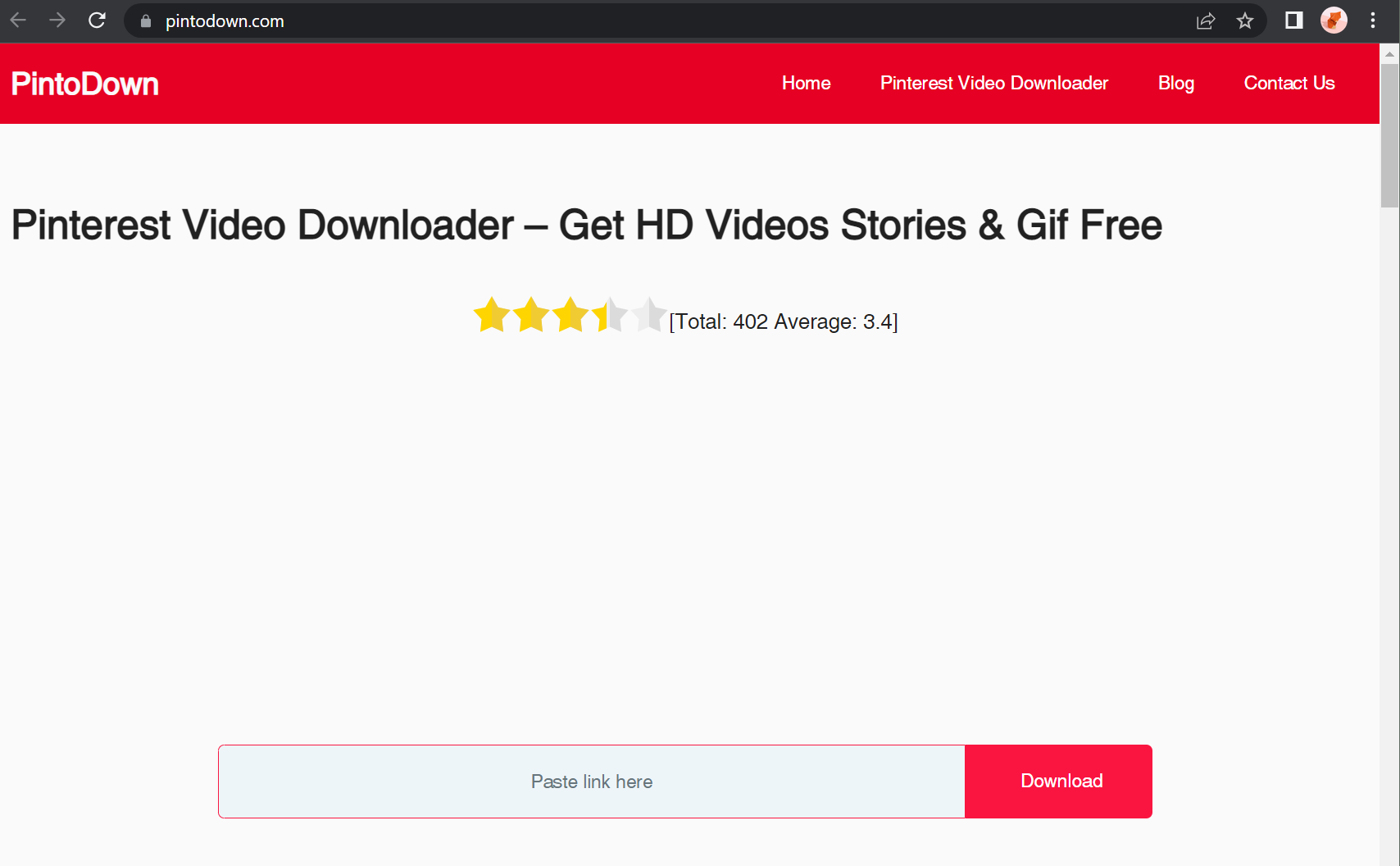View site info via the lock icon
The image size is (1400, 866).
click(146, 21)
